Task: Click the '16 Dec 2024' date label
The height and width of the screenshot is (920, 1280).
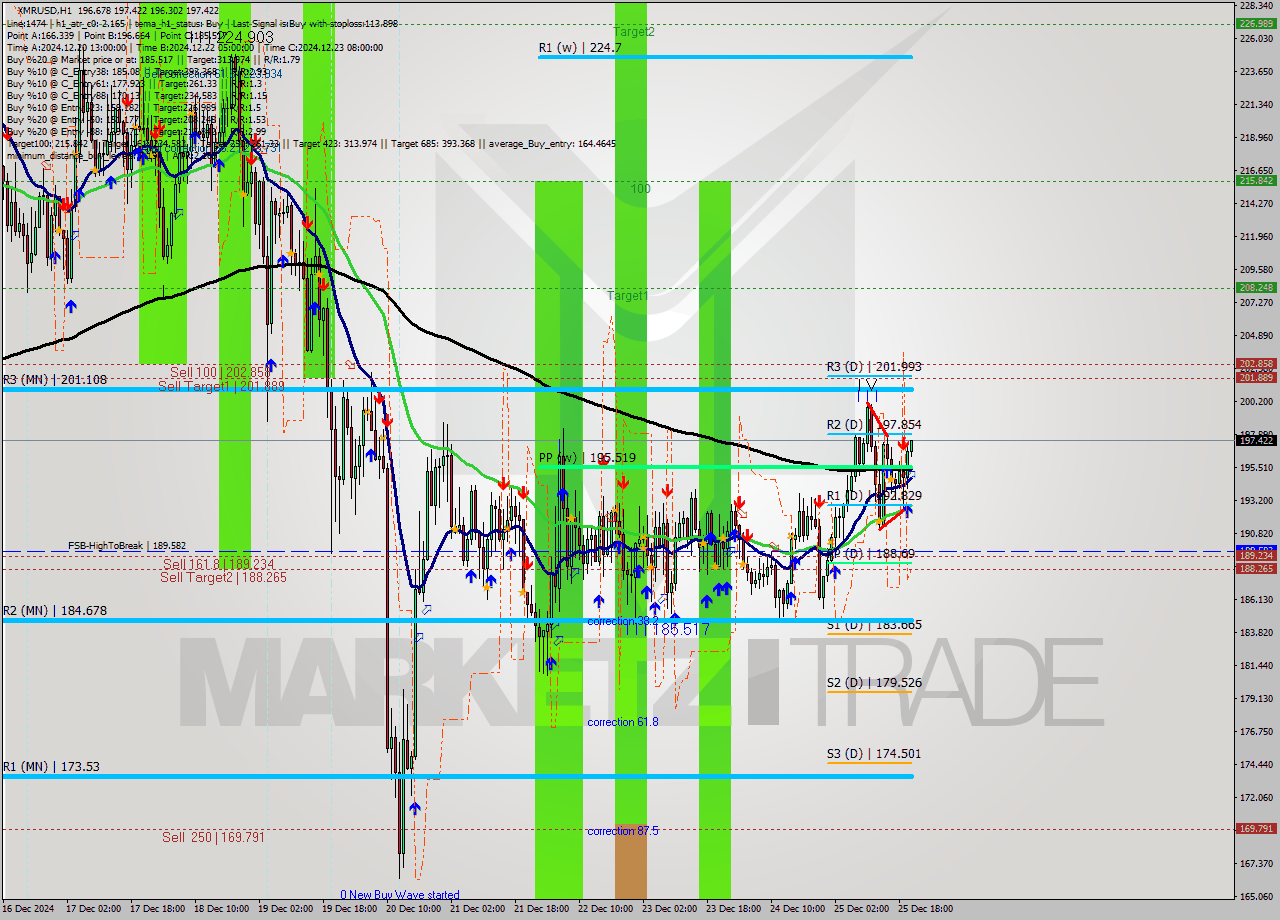Action: click(x=30, y=909)
